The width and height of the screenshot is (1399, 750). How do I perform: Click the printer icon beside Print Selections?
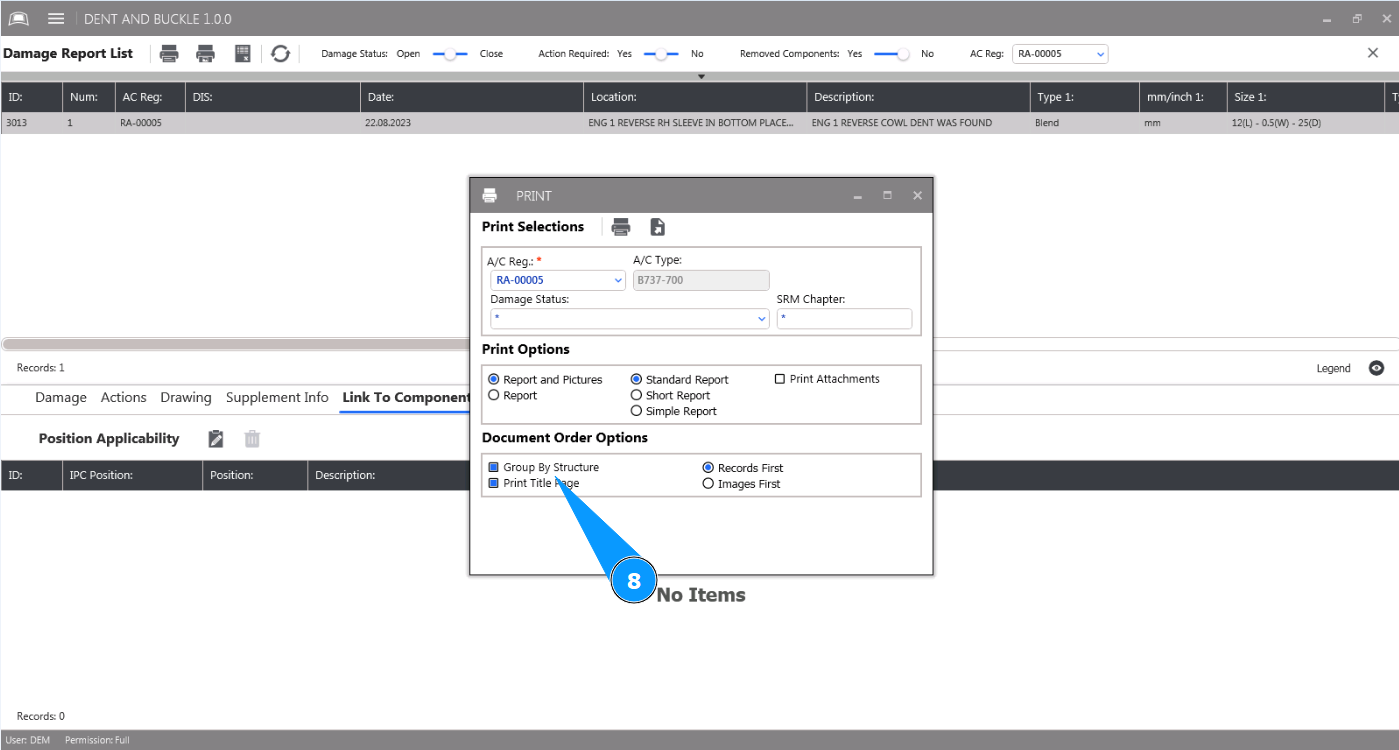tap(621, 227)
